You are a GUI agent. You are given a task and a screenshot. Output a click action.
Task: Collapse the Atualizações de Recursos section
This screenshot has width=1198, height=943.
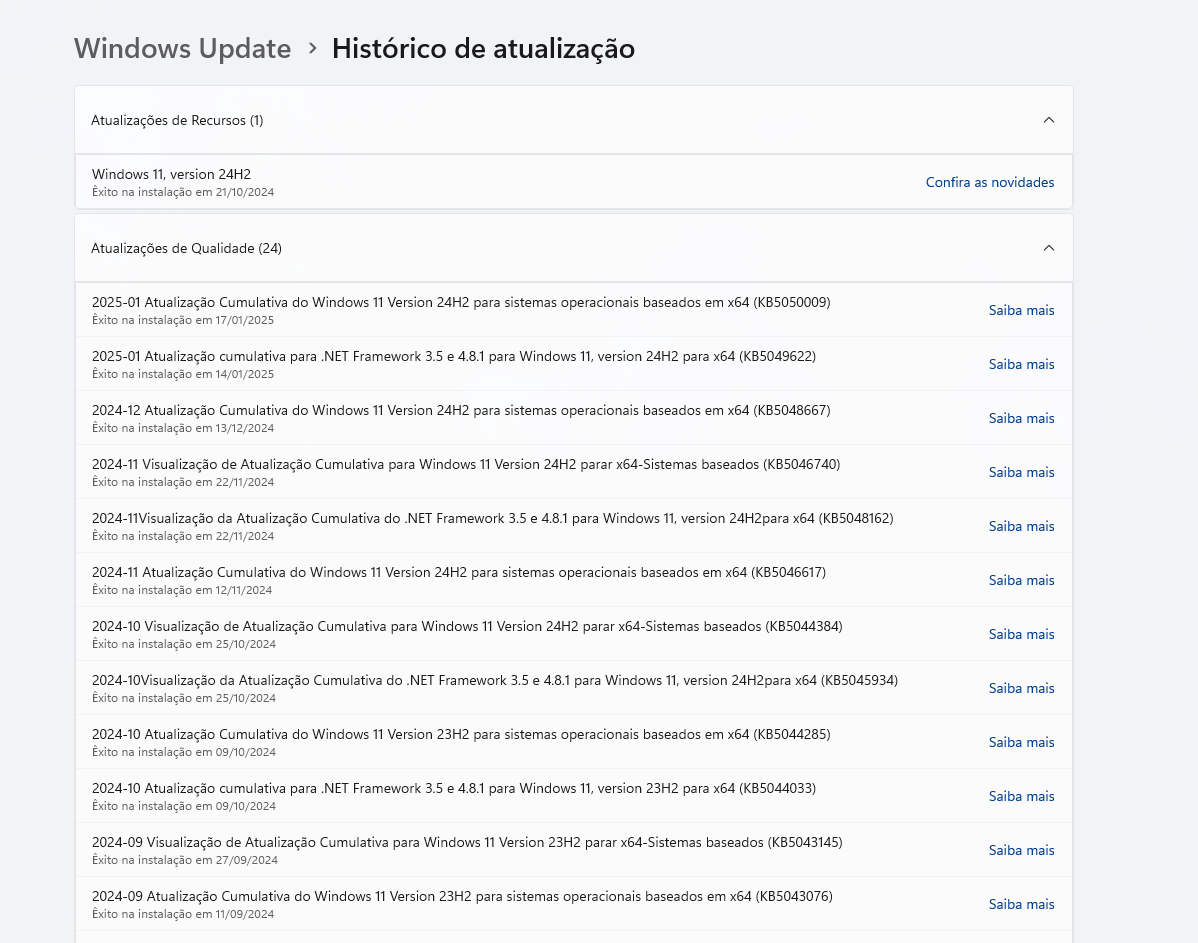click(x=1049, y=120)
